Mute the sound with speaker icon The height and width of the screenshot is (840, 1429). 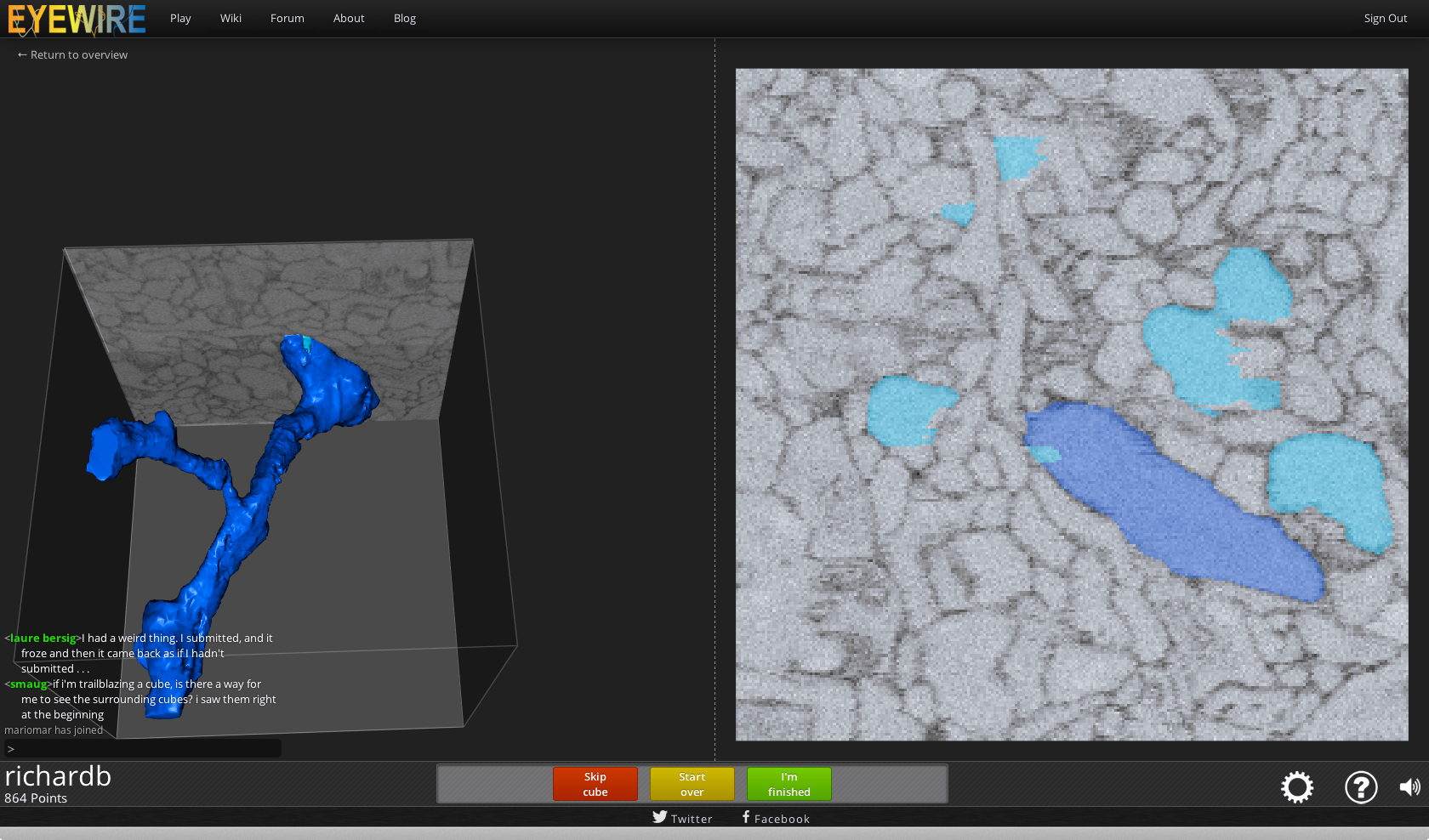coord(1409,787)
